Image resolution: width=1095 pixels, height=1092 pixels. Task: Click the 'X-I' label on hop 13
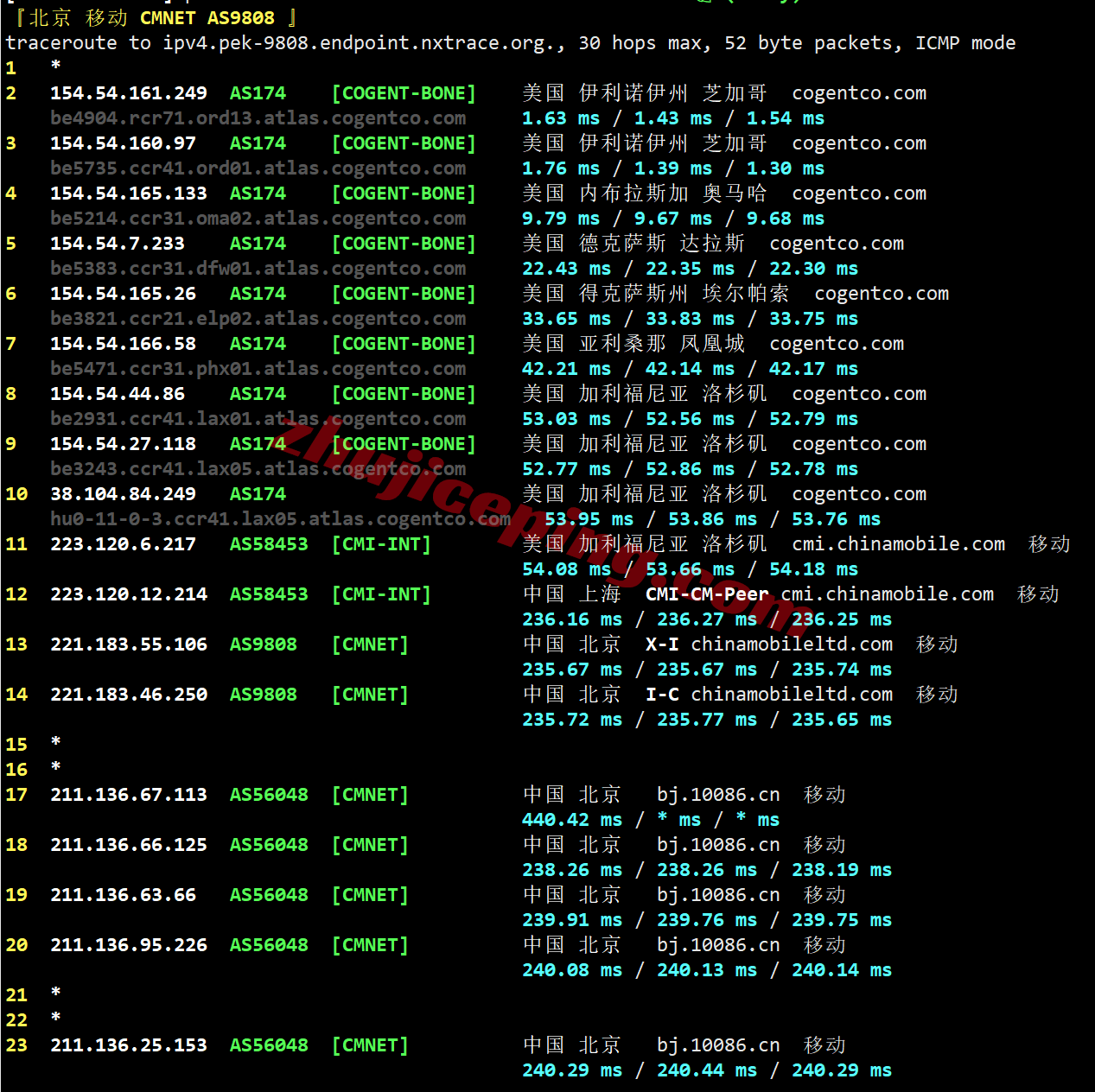662,644
